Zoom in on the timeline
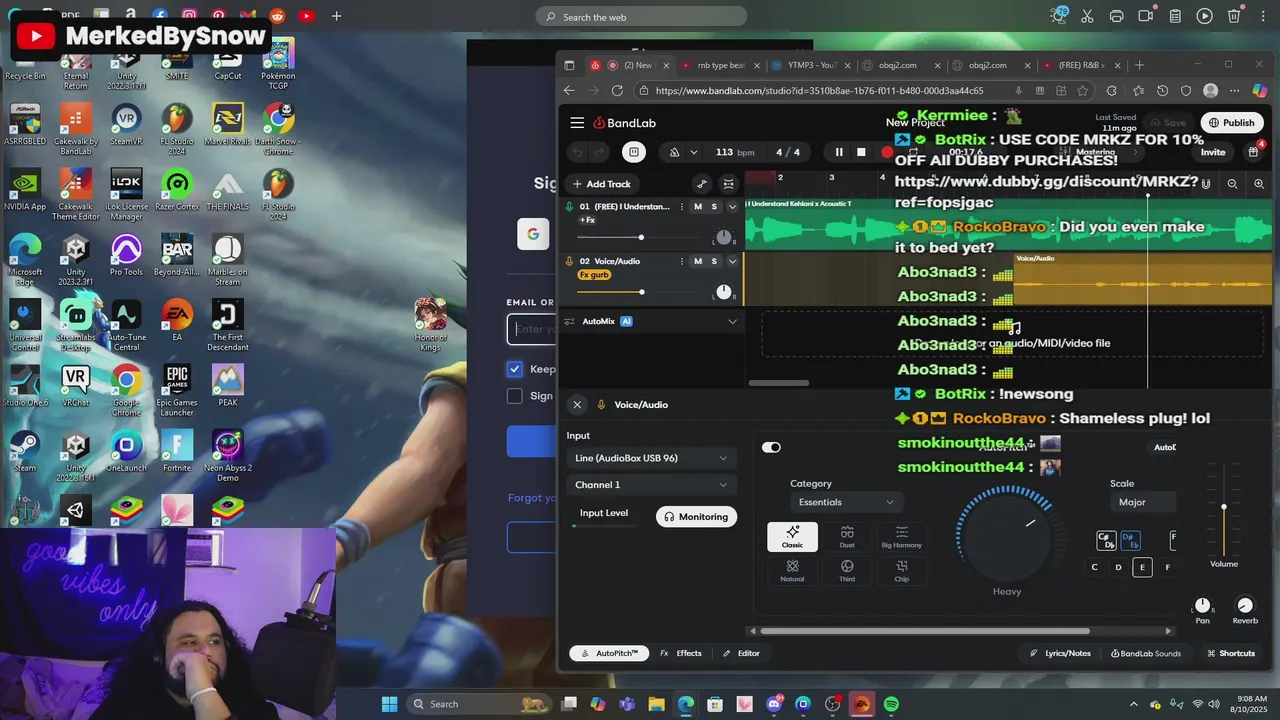Image resolution: width=1280 pixels, height=720 pixels. click(1259, 184)
